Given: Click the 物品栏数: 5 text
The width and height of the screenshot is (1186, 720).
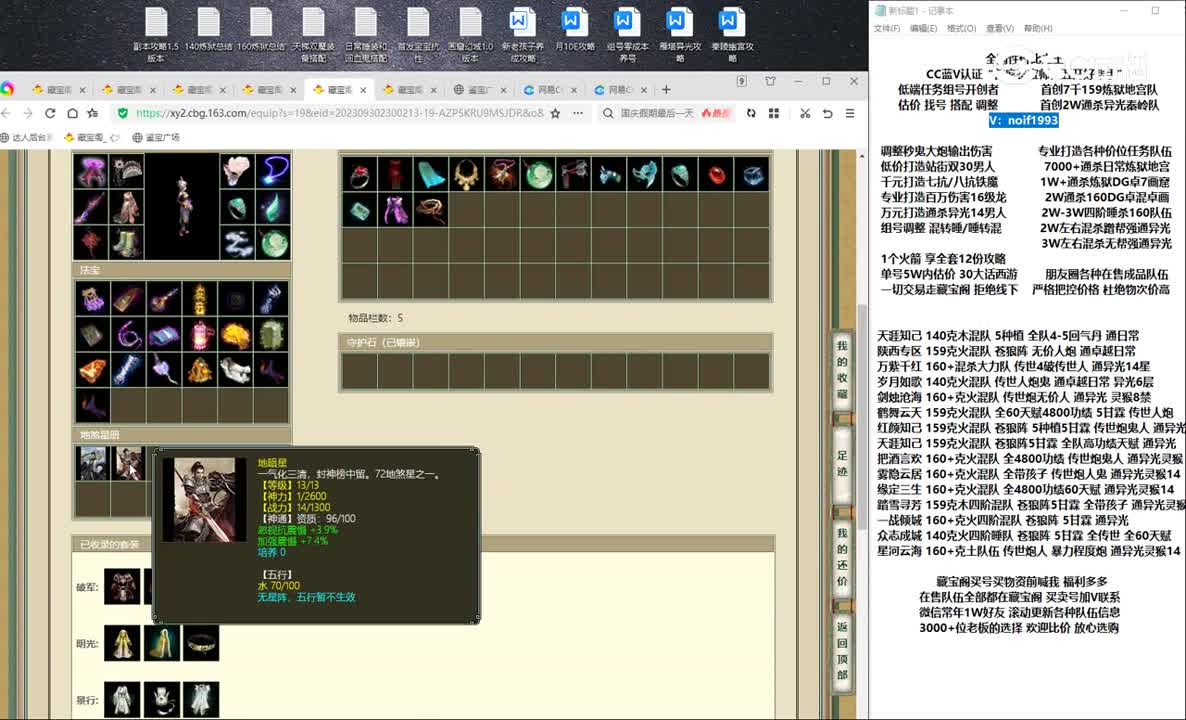Looking at the screenshot, I should (375, 318).
